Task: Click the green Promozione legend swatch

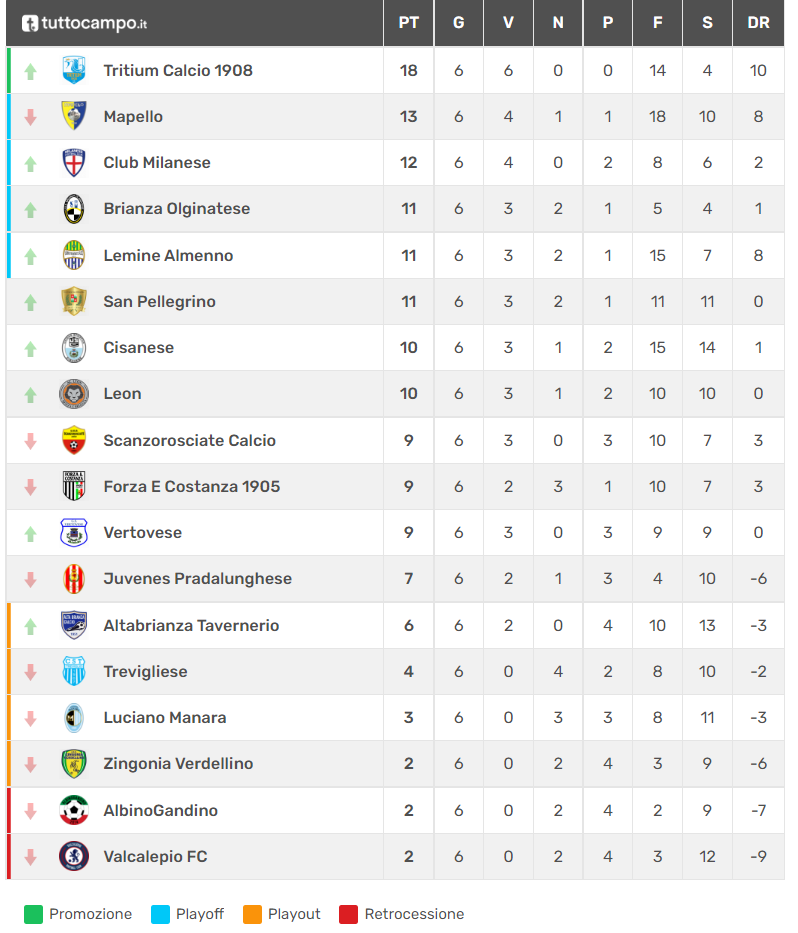Action: (x=34, y=914)
